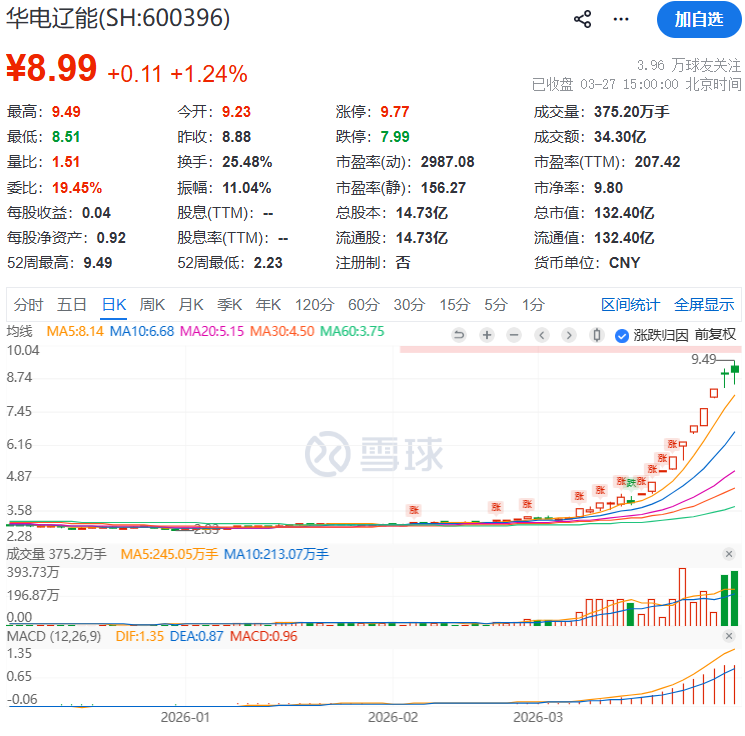Click the 9.49 high price annotation on chart
This screenshot has height=736, width=745.
703,359
